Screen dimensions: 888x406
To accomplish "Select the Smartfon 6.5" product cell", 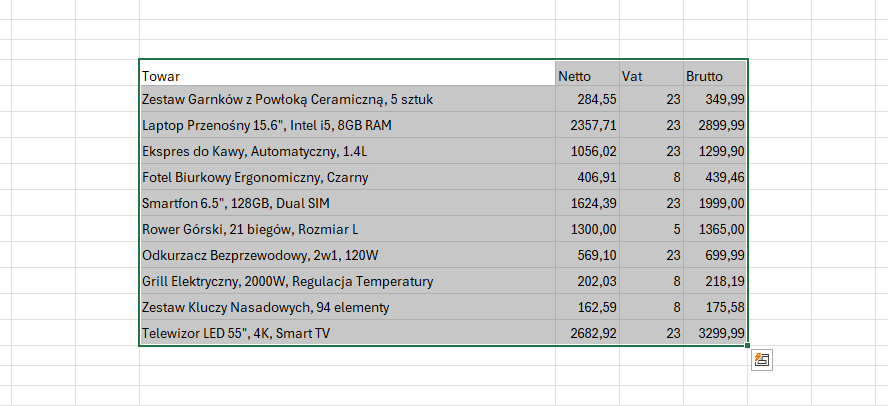I will 347,203.
